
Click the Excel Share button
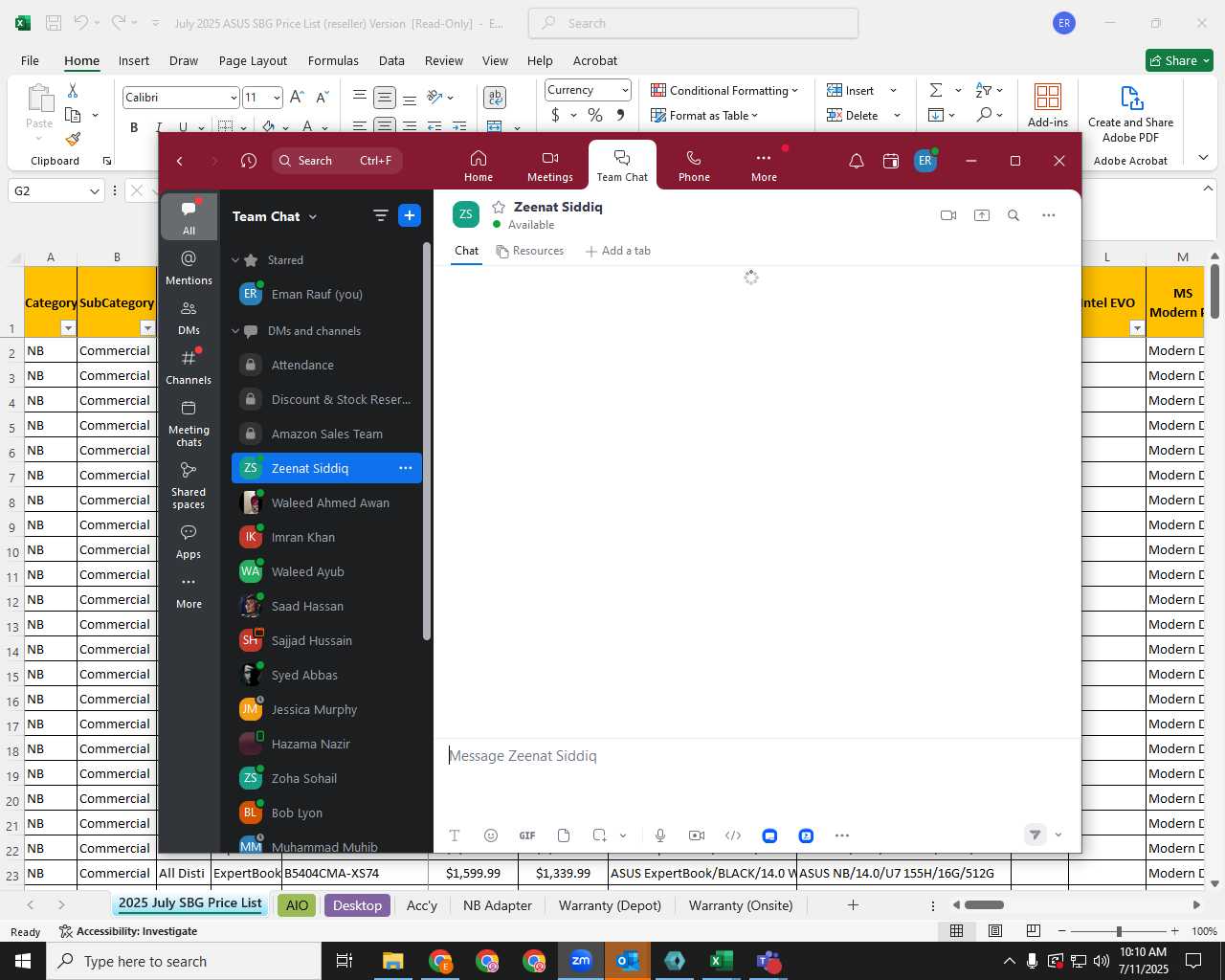[x=1179, y=60]
